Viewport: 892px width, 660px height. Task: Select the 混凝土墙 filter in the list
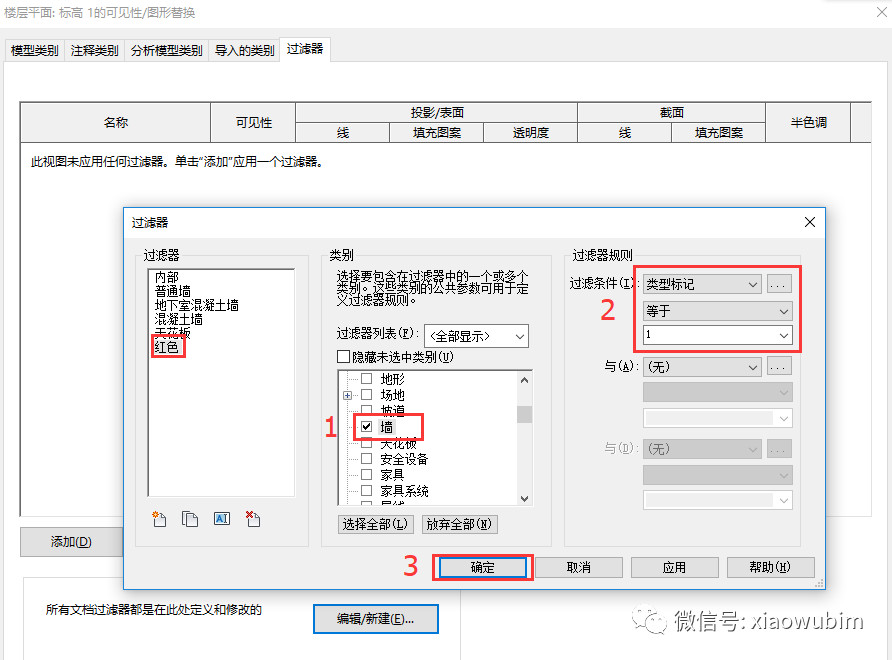179,319
